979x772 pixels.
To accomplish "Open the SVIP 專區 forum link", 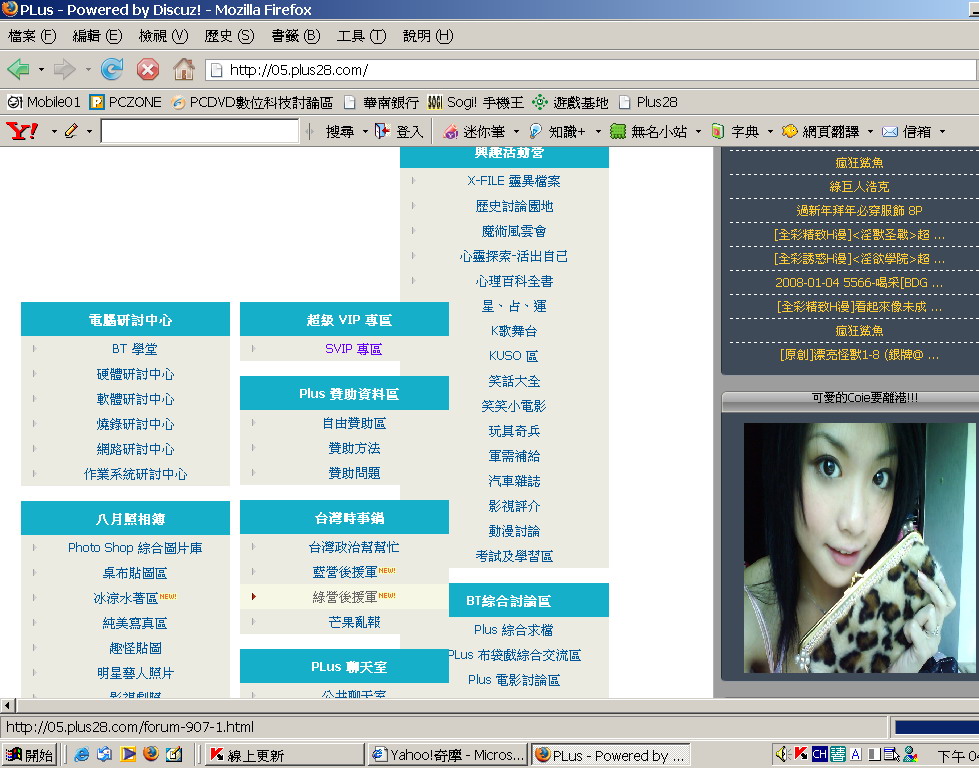I will point(353,349).
